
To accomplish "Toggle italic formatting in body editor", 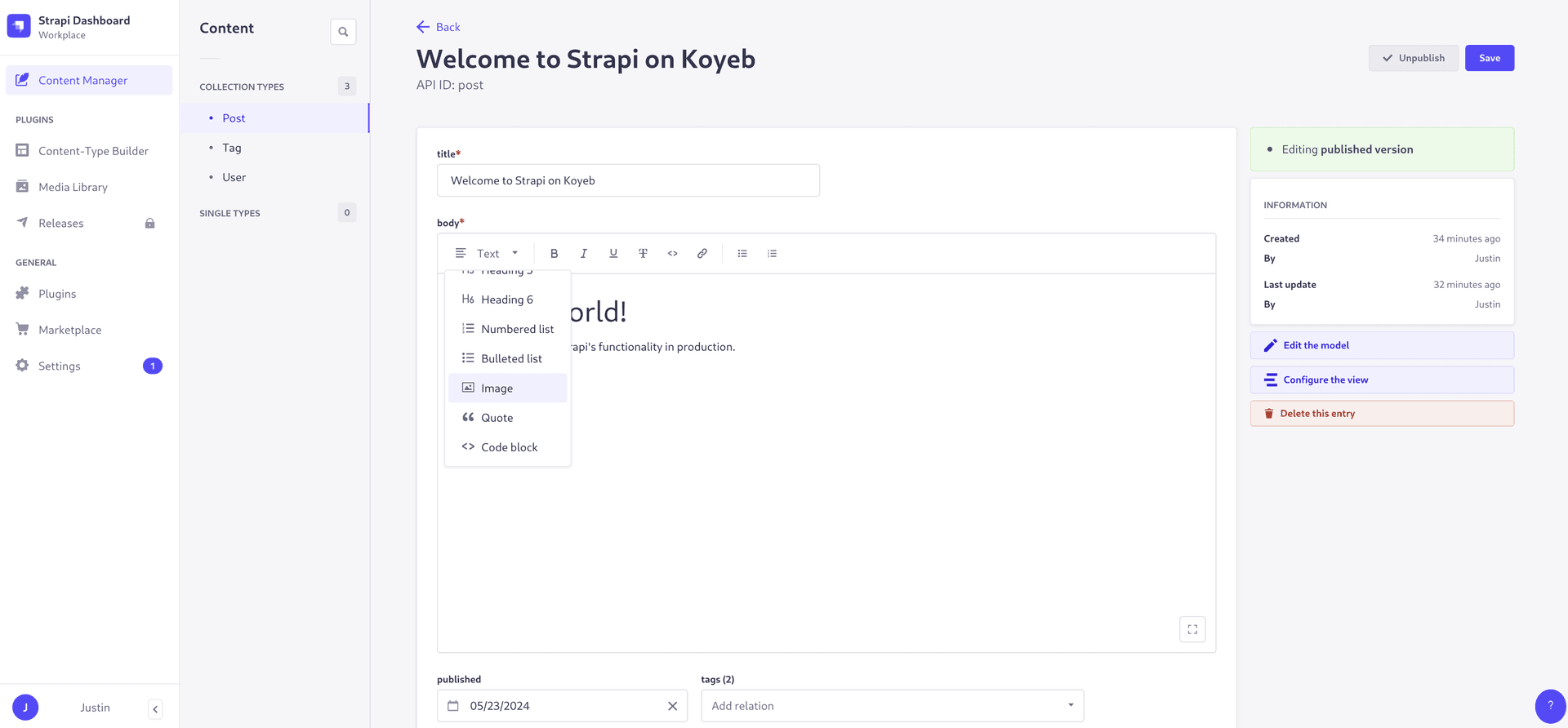I will click(583, 254).
